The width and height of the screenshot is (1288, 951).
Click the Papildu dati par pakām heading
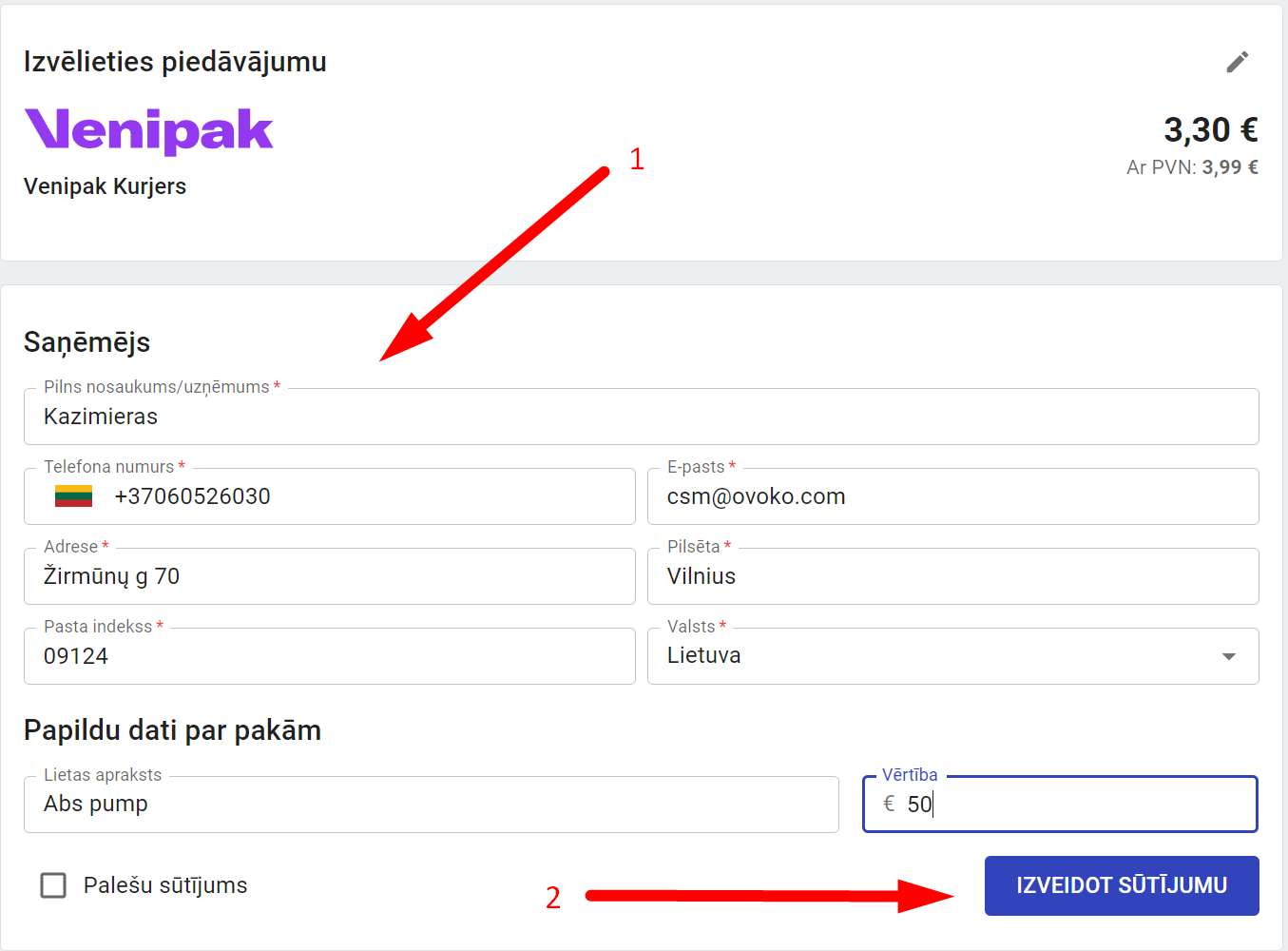click(172, 730)
